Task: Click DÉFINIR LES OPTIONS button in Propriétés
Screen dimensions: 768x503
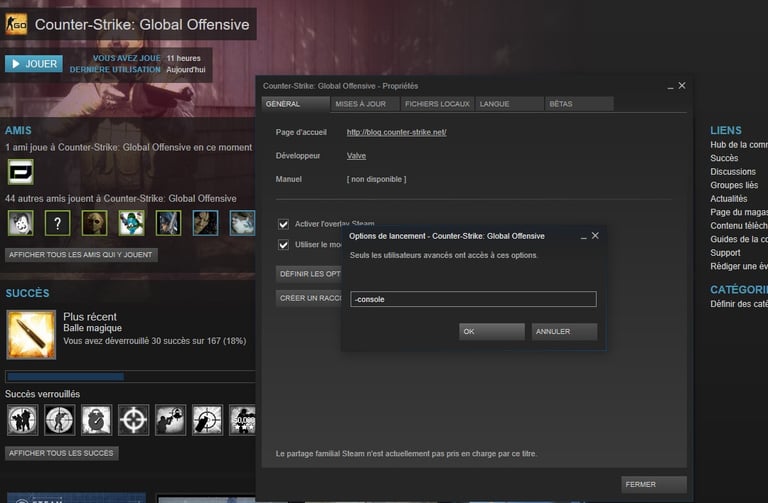Action: pyautogui.click(x=309, y=274)
